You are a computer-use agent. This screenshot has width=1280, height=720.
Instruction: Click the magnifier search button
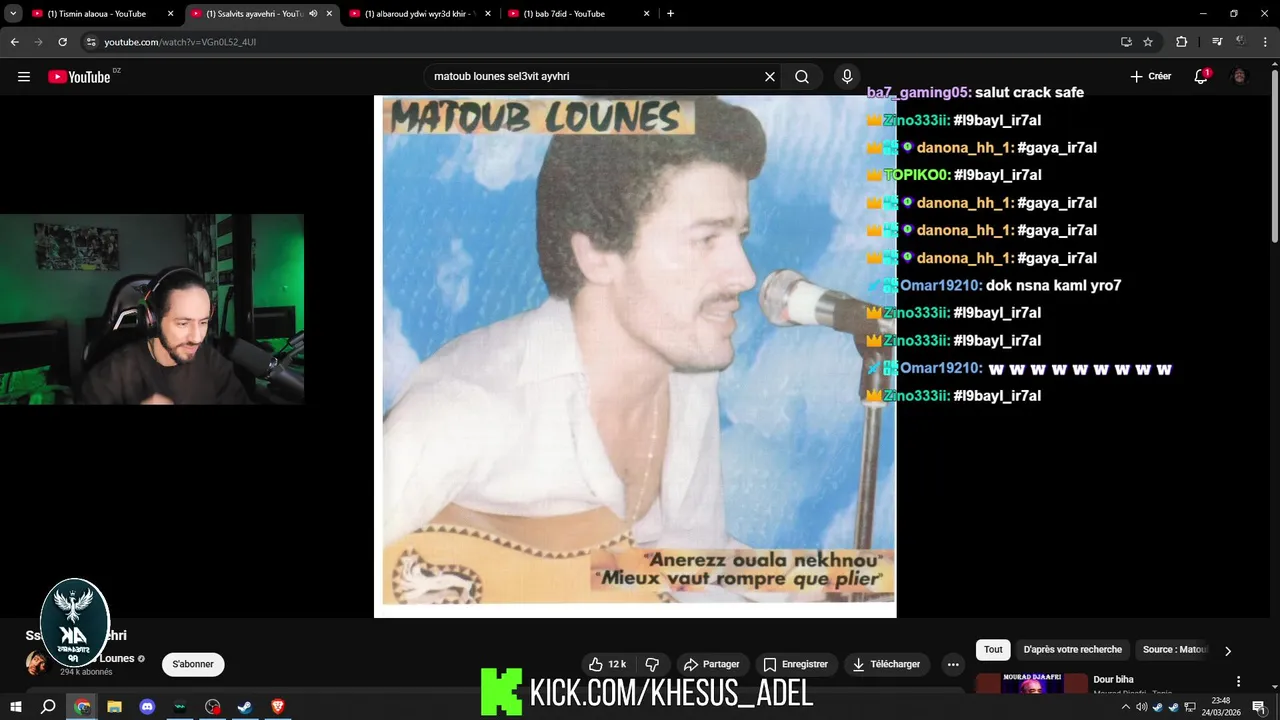pos(802,76)
